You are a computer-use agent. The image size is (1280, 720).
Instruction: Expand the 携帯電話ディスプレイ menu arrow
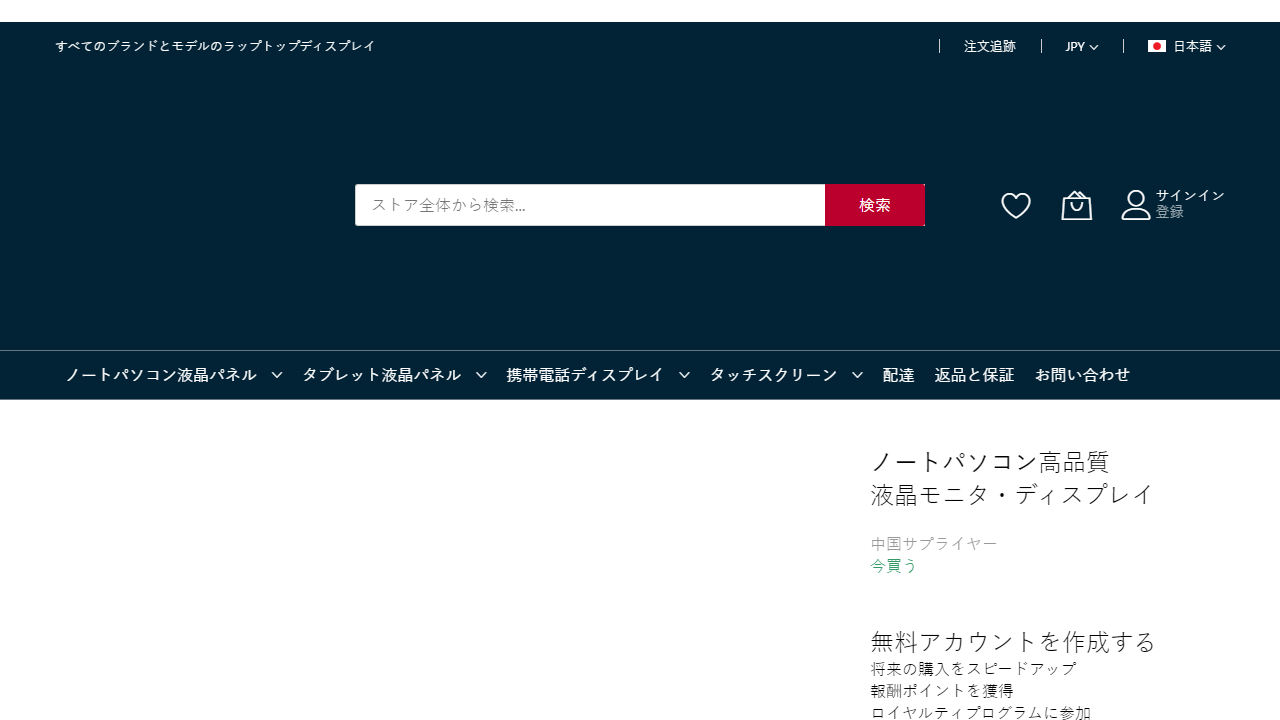[x=684, y=375]
